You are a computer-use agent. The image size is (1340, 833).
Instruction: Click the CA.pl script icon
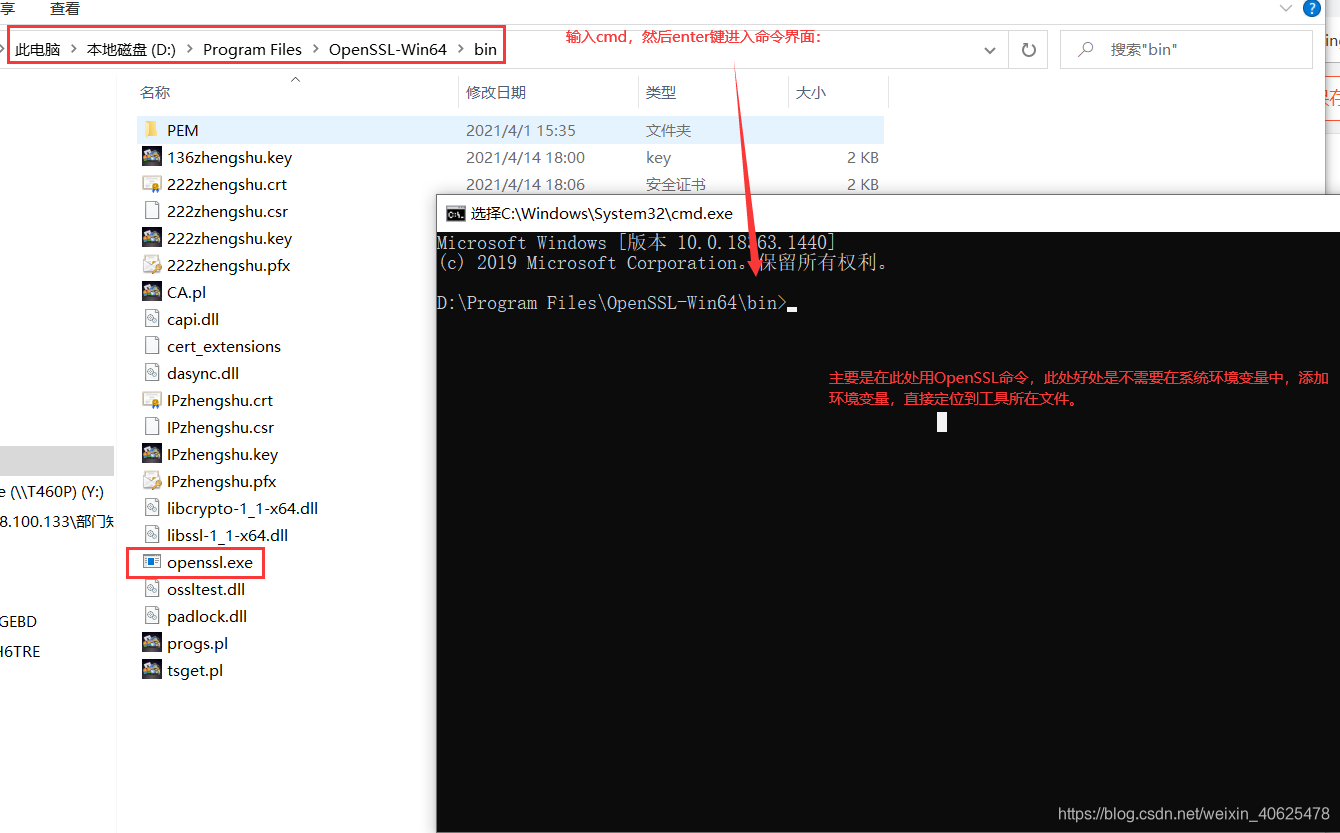coord(152,292)
